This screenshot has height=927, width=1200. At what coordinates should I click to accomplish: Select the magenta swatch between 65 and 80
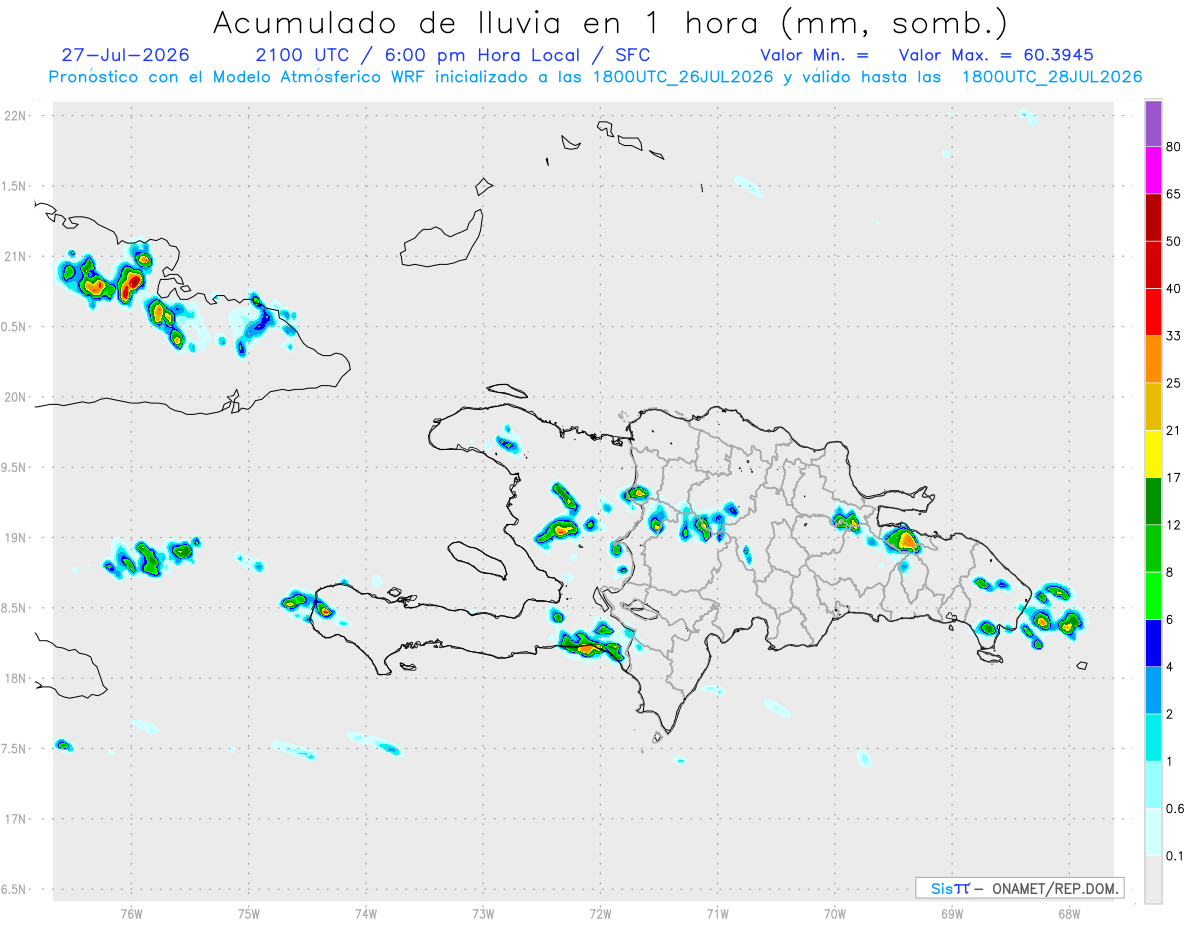click(x=1153, y=170)
